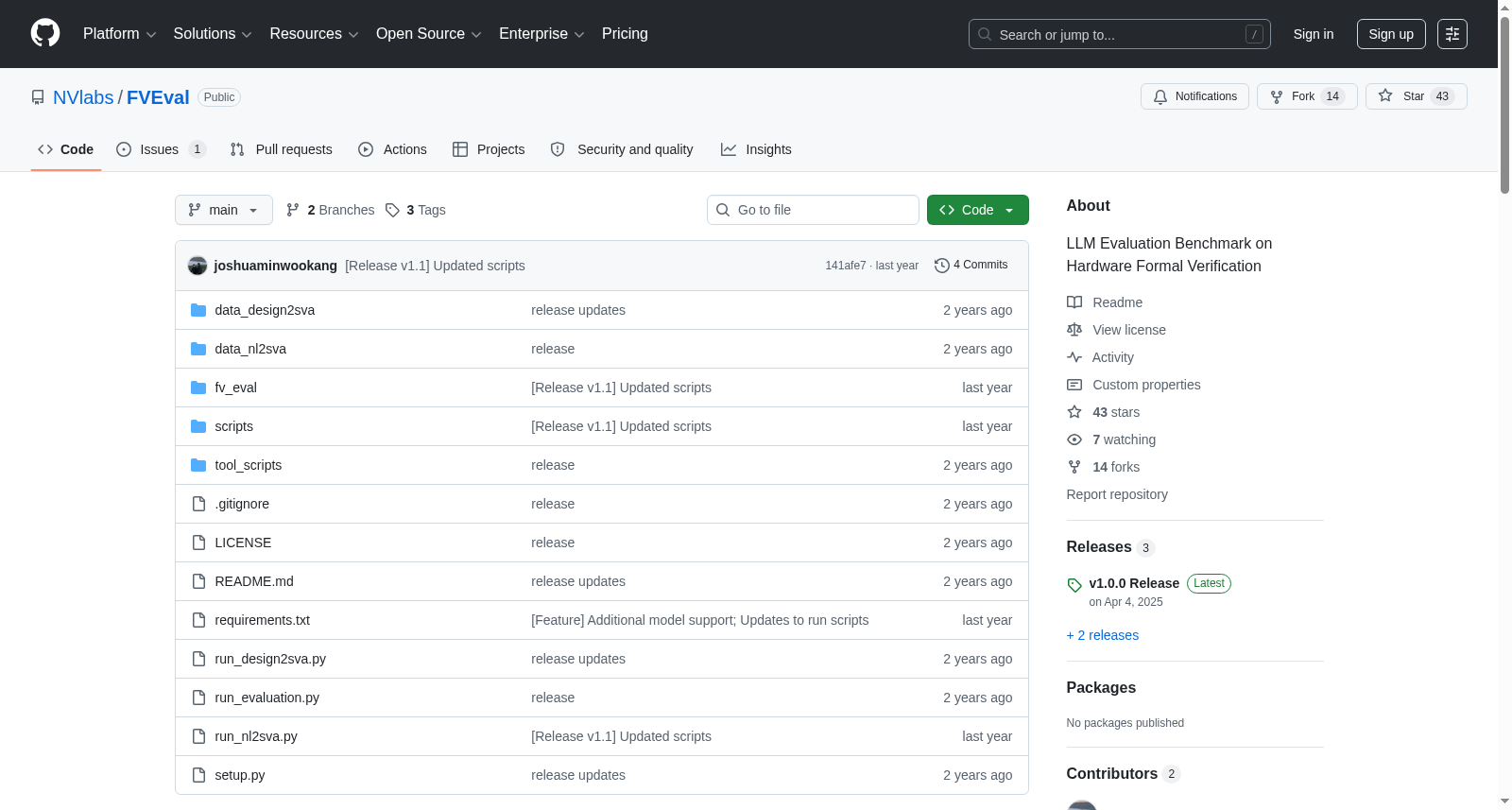Click the Sign up button

point(1391,34)
